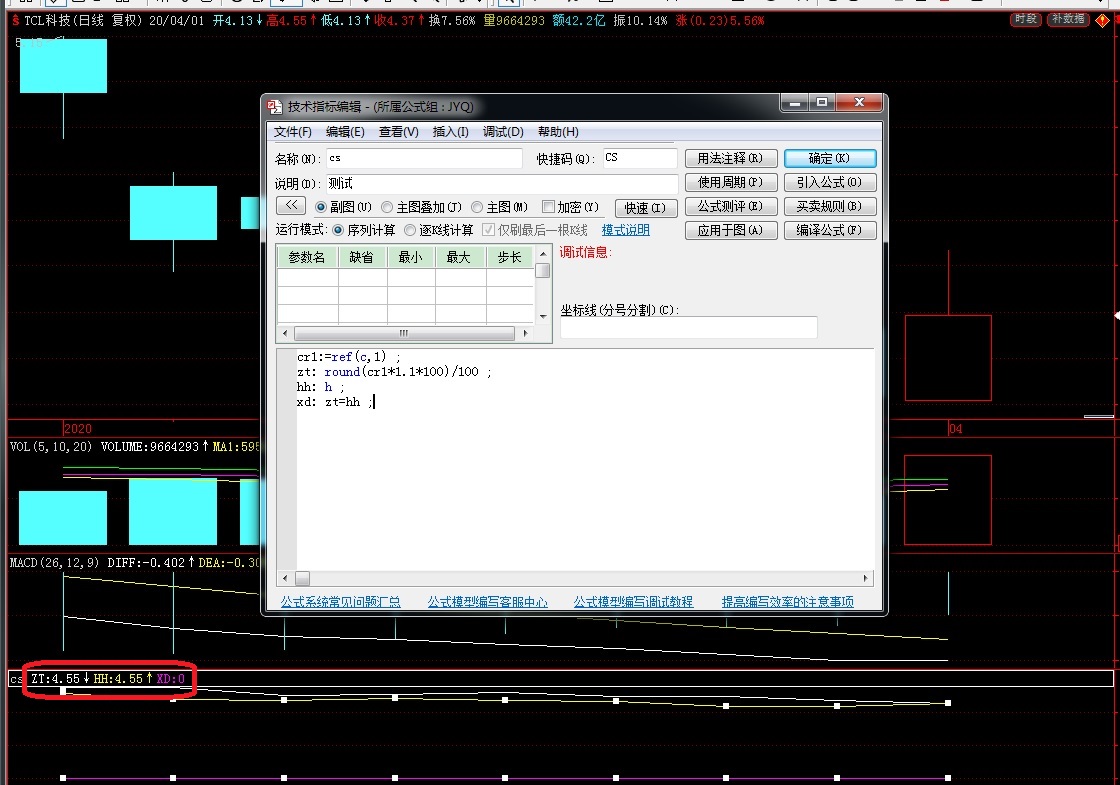Enable the 加密 checkbox
Screen dimensions: 1120x785
click(x=548, y=207)
